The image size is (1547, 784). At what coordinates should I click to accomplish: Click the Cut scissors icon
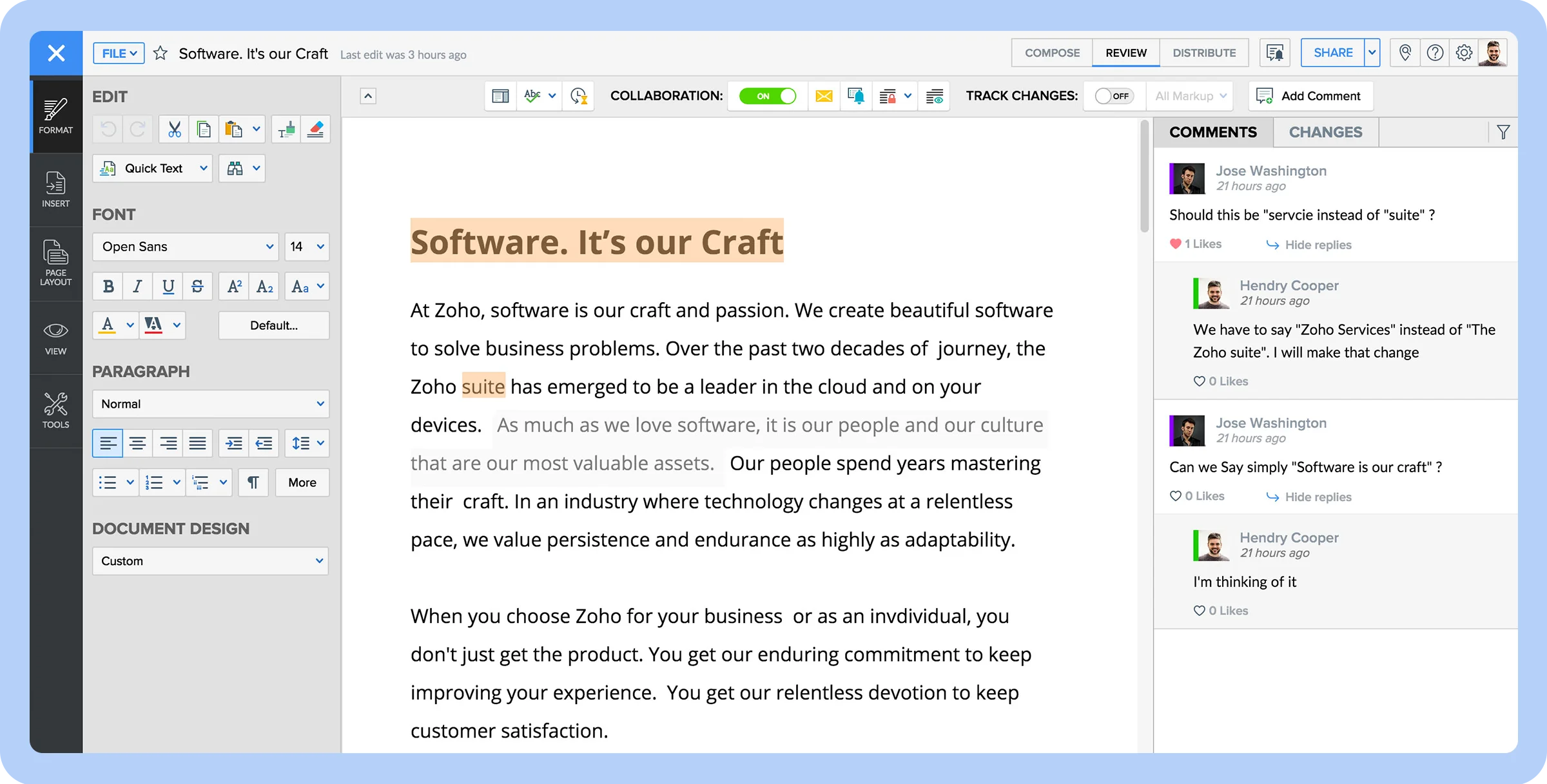coord(174,129)
